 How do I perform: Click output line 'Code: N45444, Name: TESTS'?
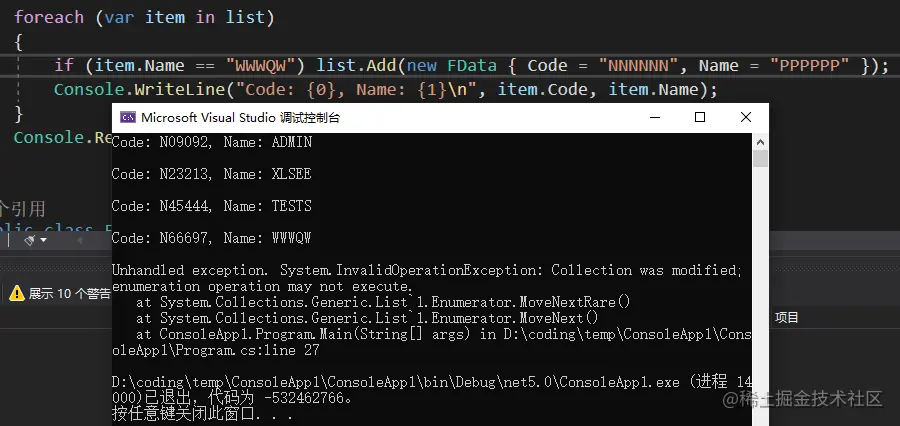212,206
